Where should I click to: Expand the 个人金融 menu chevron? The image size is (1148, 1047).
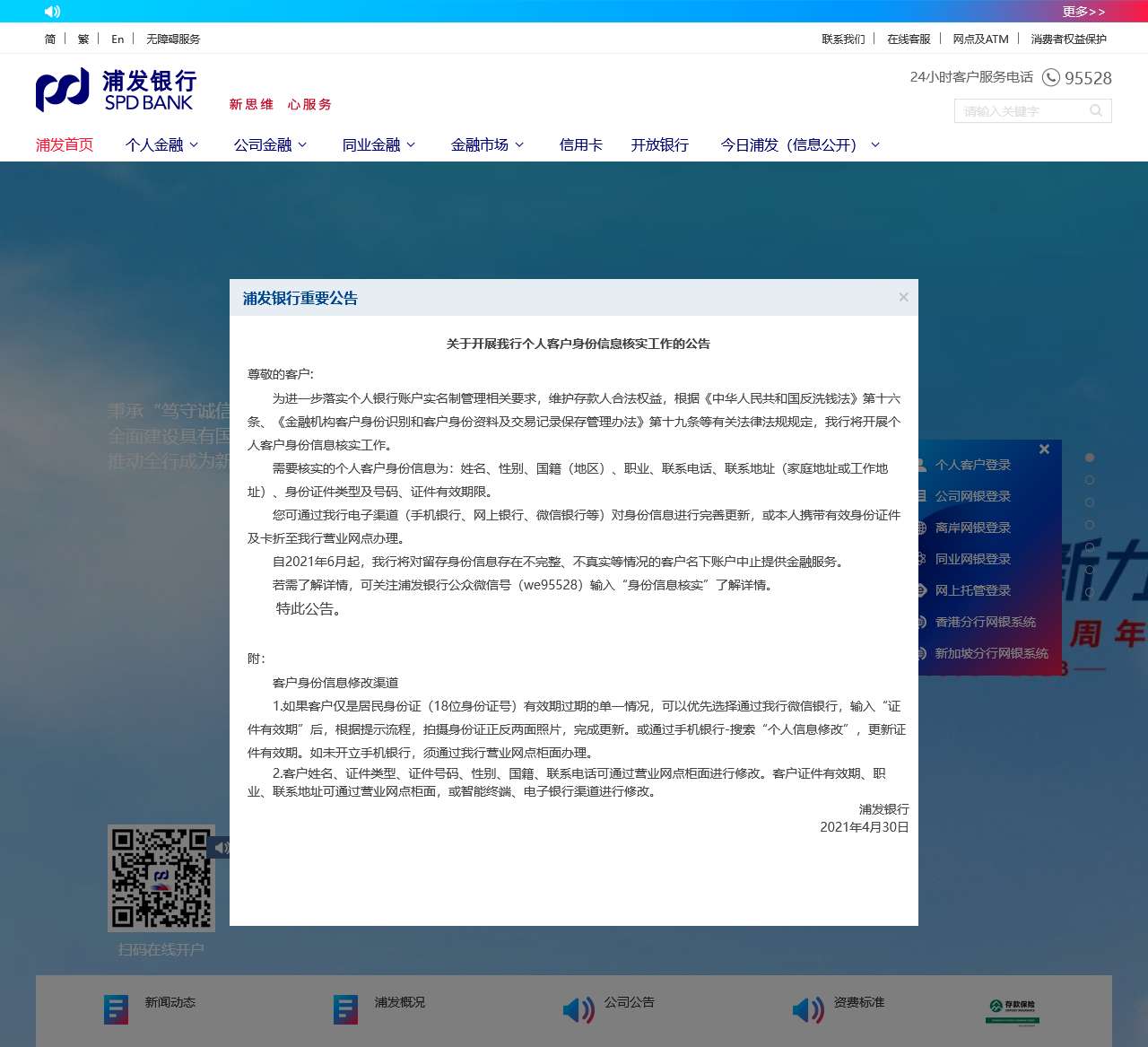194,145
